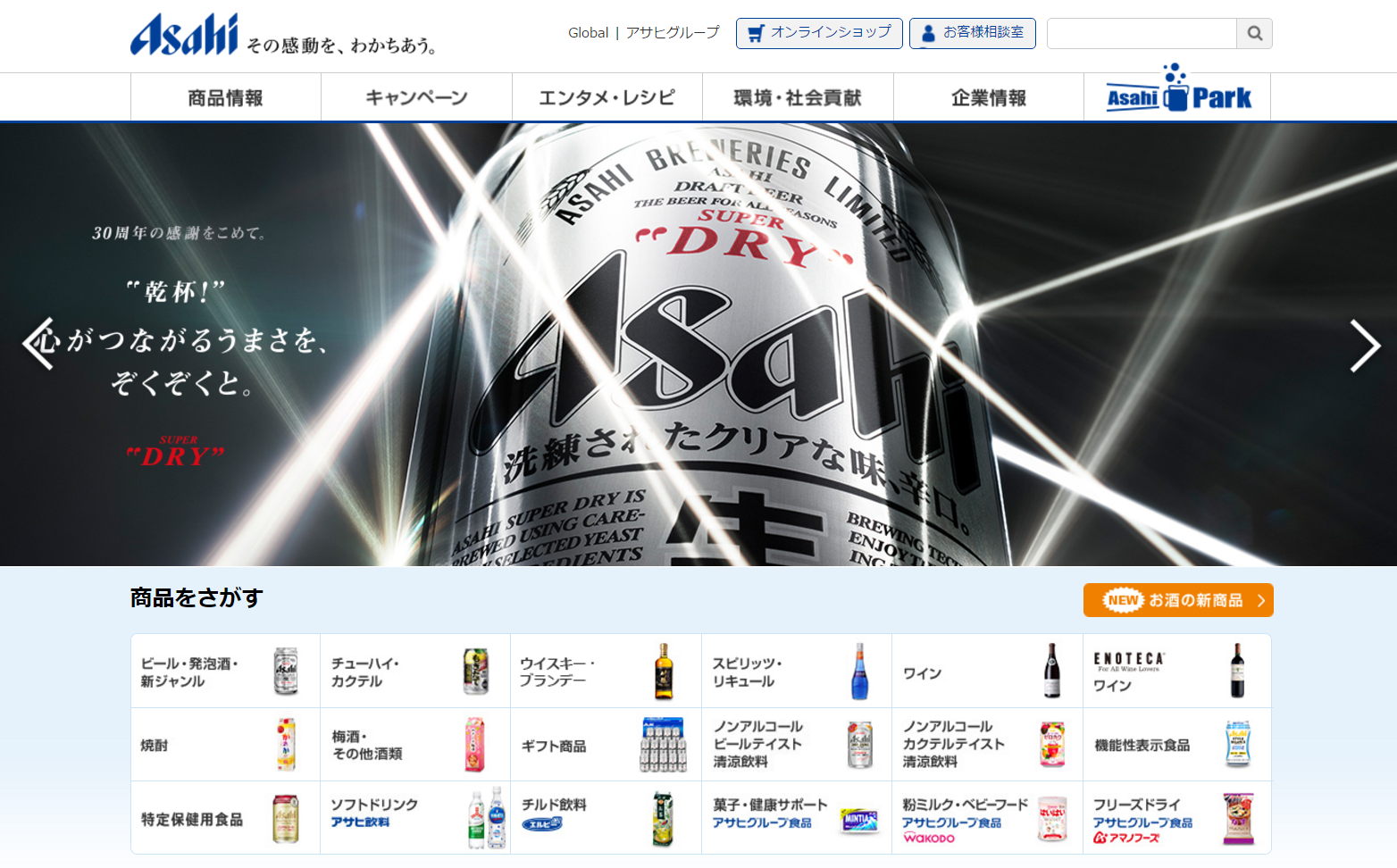The image size is (1397, 868).
Task: Click the blue bottle image in スピリッツ・リキュール tile
Action: point(859,670)
